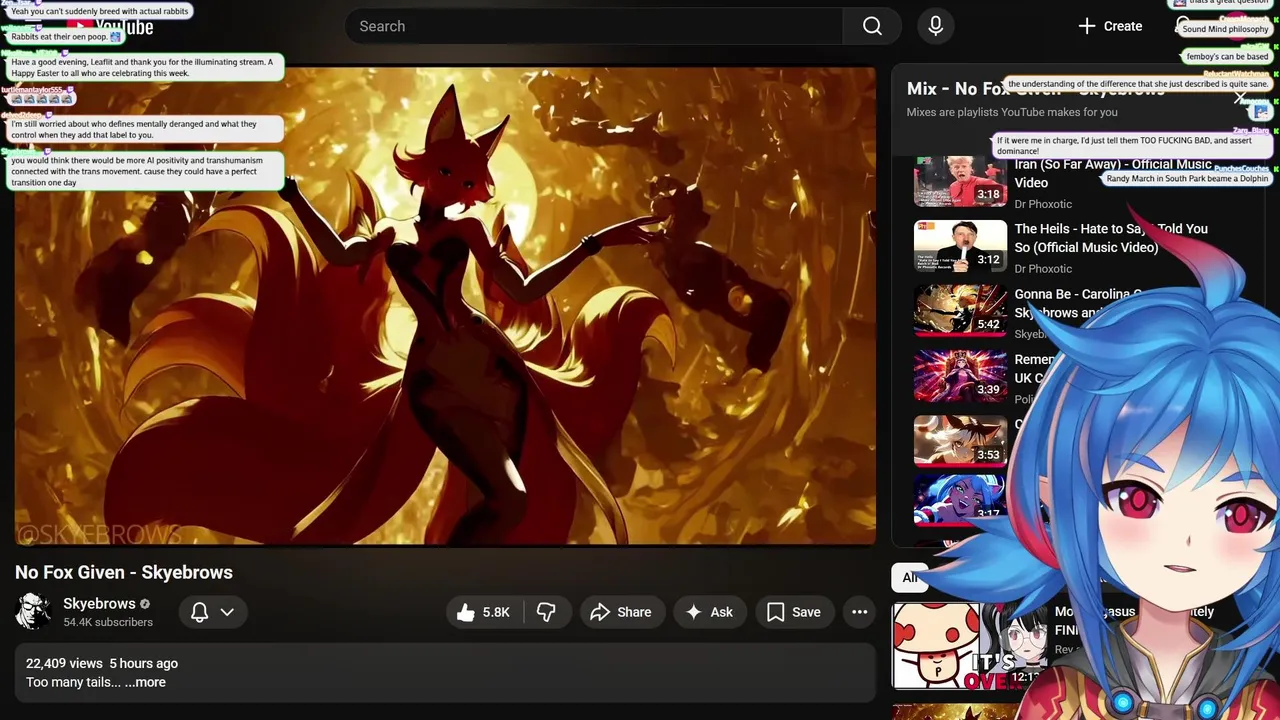This screenshot has width=1280, height=720.
Task: Like the video with thumbs up
Action: [x=484, y=612]
